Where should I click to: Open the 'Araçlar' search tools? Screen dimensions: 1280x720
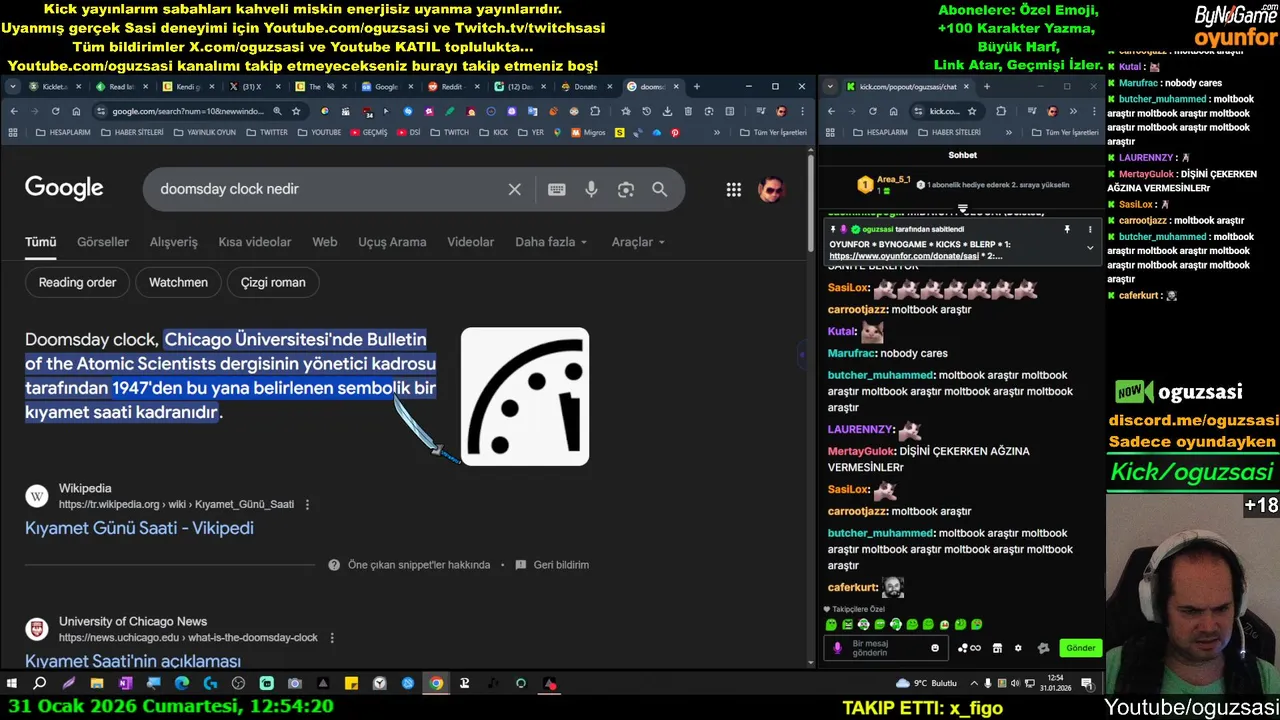pyautogui.click(x=638, y=242)
